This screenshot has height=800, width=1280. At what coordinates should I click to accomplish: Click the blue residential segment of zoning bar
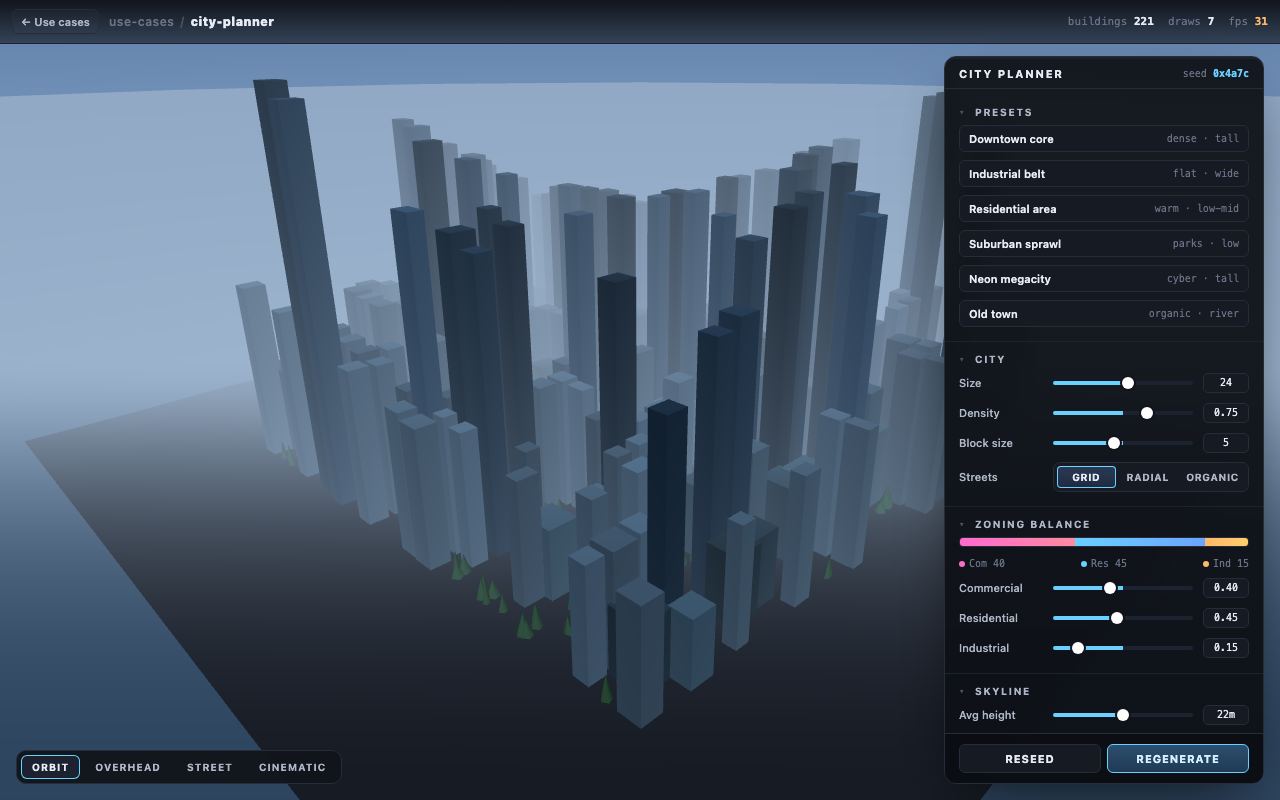(1140, 542)
